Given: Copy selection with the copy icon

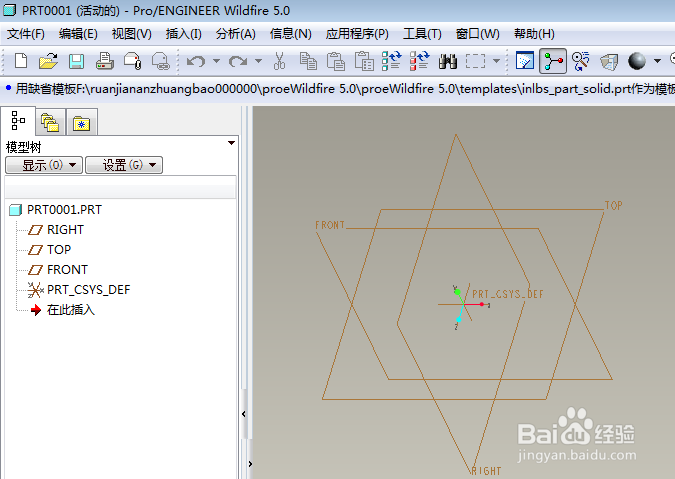Looking at the screenshot, I should (x=308, y=61).
